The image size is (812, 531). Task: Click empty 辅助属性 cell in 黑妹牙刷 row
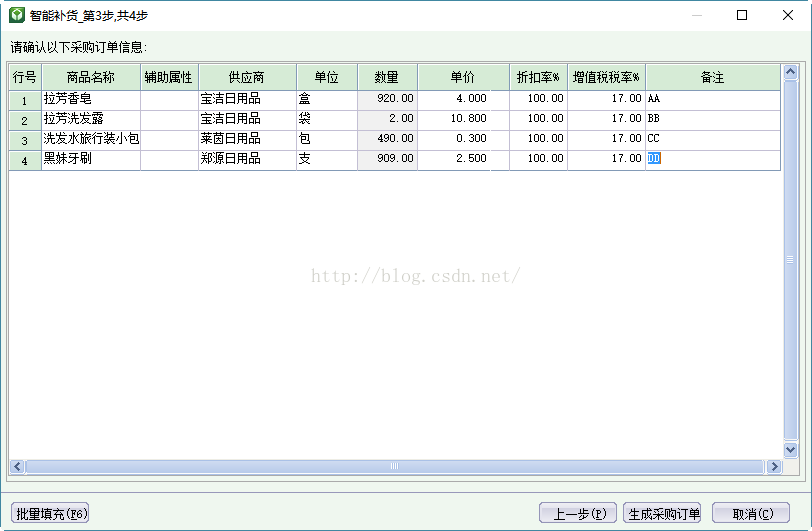[x=169, y=160]
